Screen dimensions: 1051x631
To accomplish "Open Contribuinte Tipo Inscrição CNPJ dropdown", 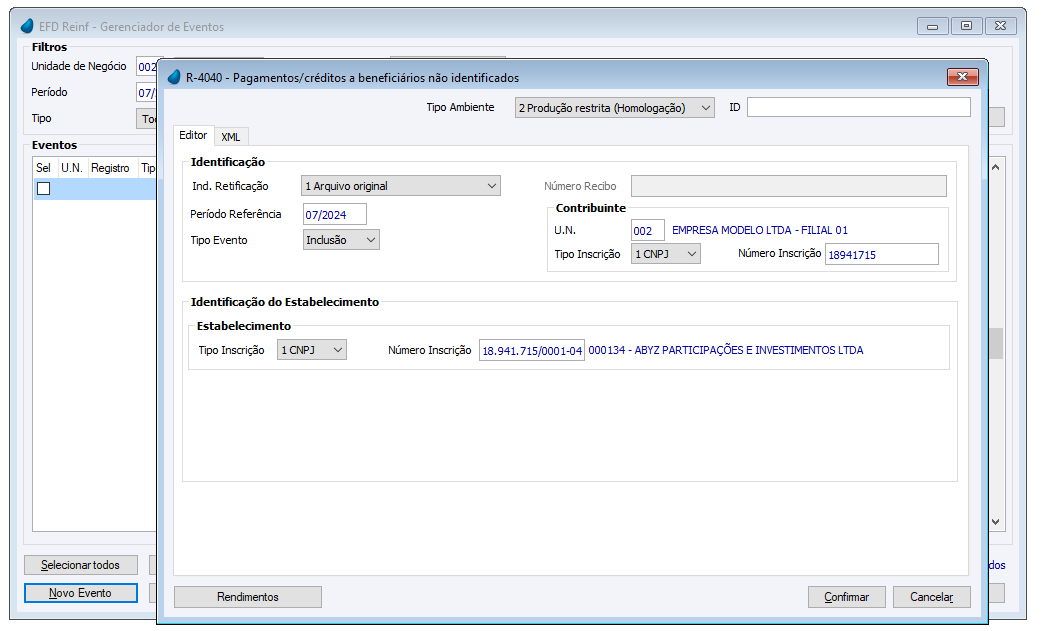I will click(666, 254).
